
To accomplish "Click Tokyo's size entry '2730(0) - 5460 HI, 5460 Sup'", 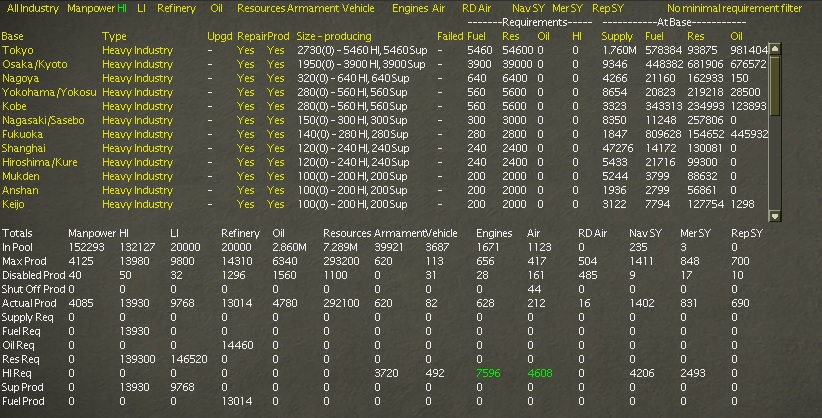I will point(362,50).
